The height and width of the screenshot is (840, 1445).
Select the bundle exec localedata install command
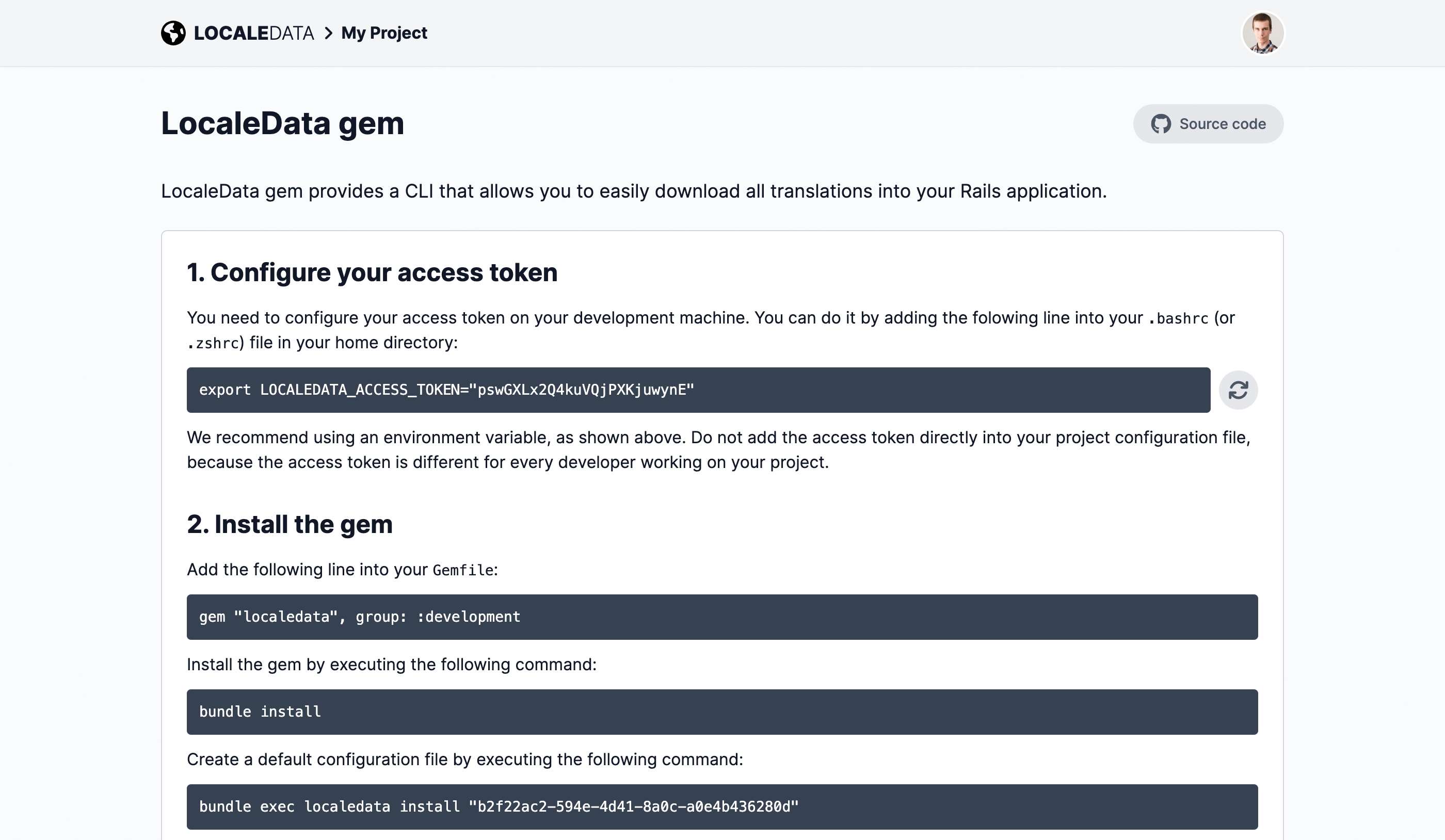coord(723,807)
